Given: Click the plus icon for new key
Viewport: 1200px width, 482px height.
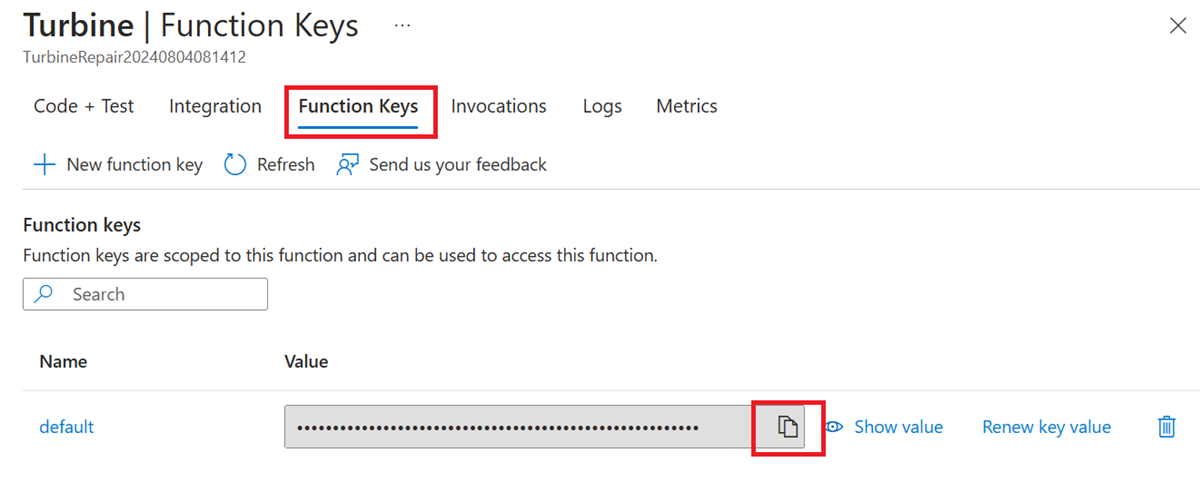Looking at the screenshot, I should pos(44,165).
